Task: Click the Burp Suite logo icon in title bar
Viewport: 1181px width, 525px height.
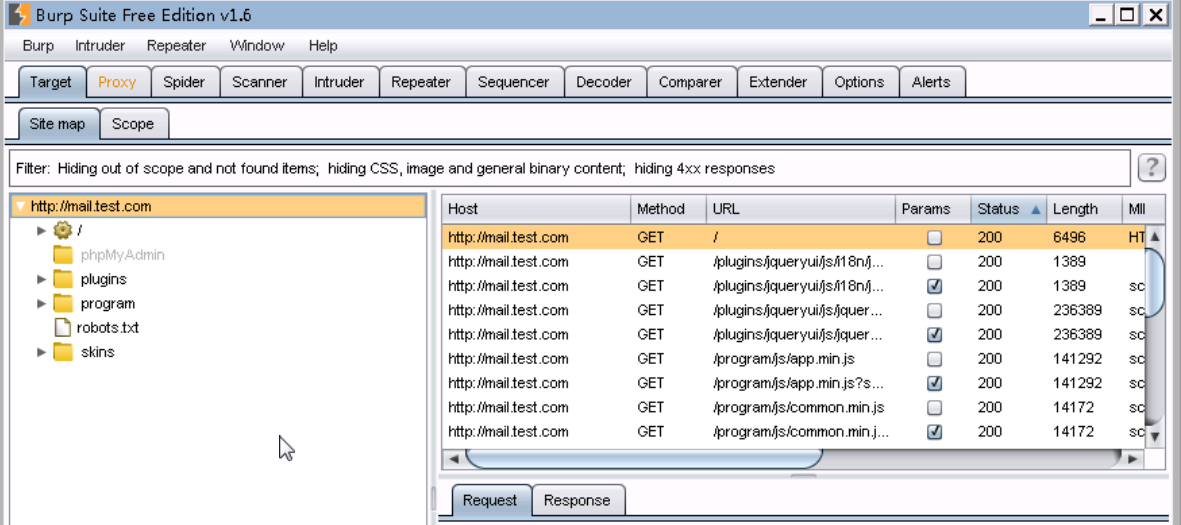Action: click(x=20, y=14)
